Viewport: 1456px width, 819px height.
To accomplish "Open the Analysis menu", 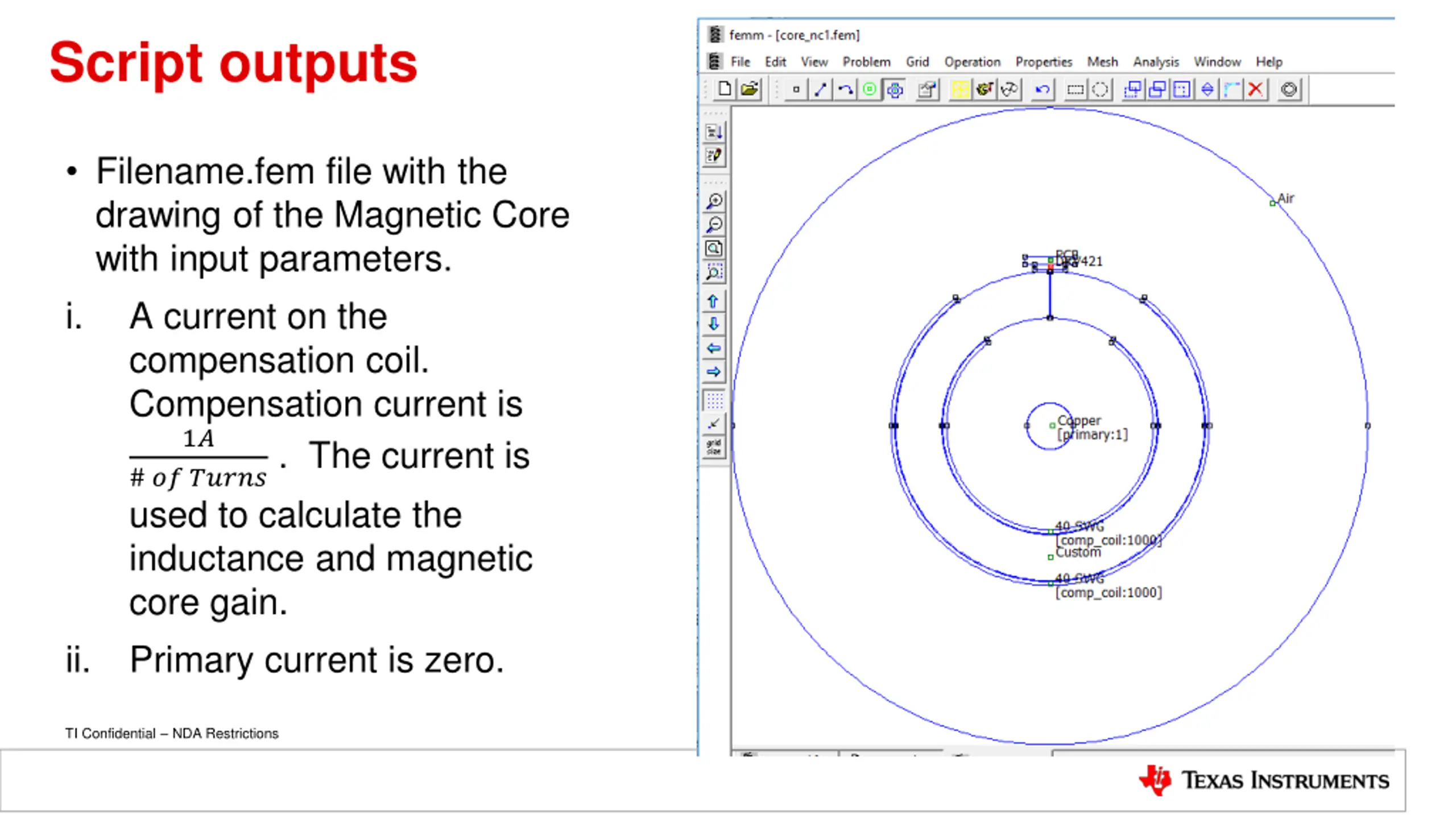I will [x=1156, y=62].
